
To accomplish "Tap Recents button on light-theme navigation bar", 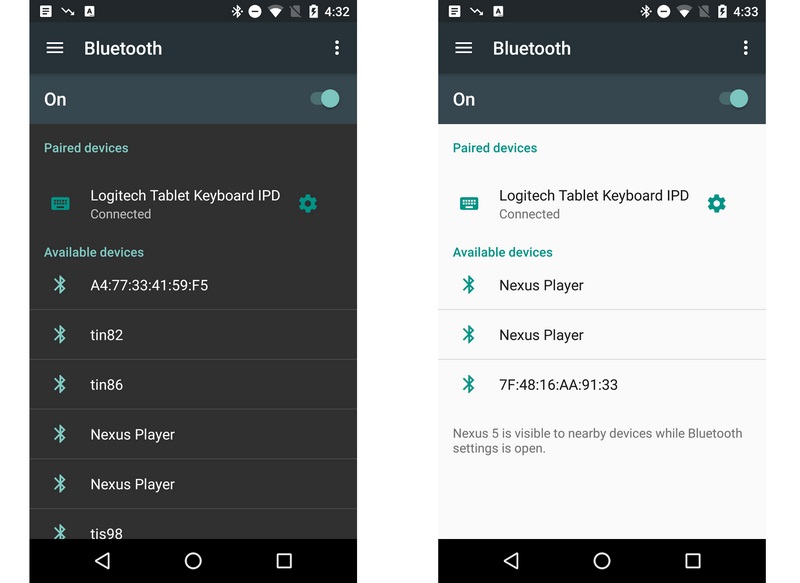I will [x=692, y=561].
